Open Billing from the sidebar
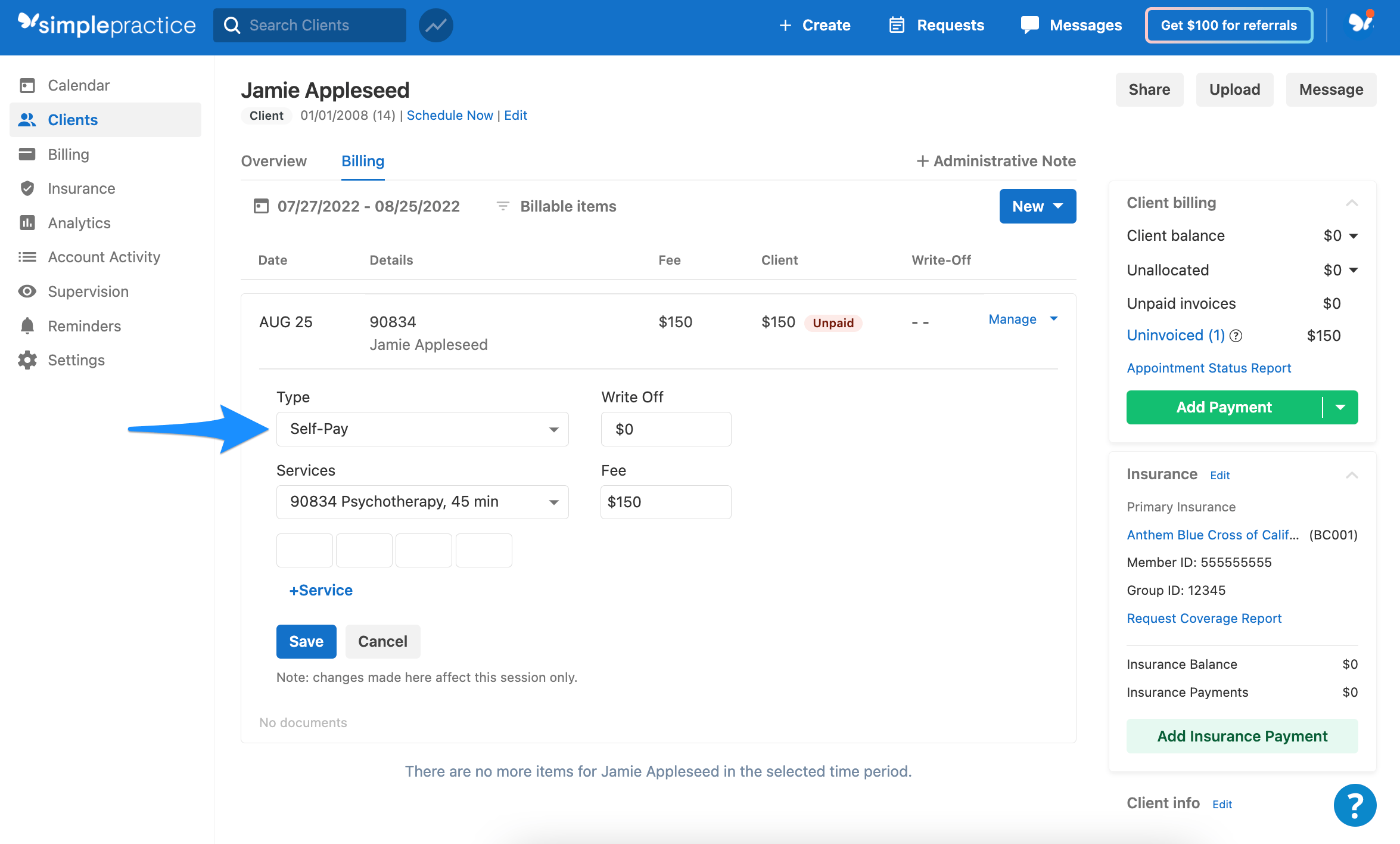Viewport: 1400px width, 844px height. tap(69, 154)
